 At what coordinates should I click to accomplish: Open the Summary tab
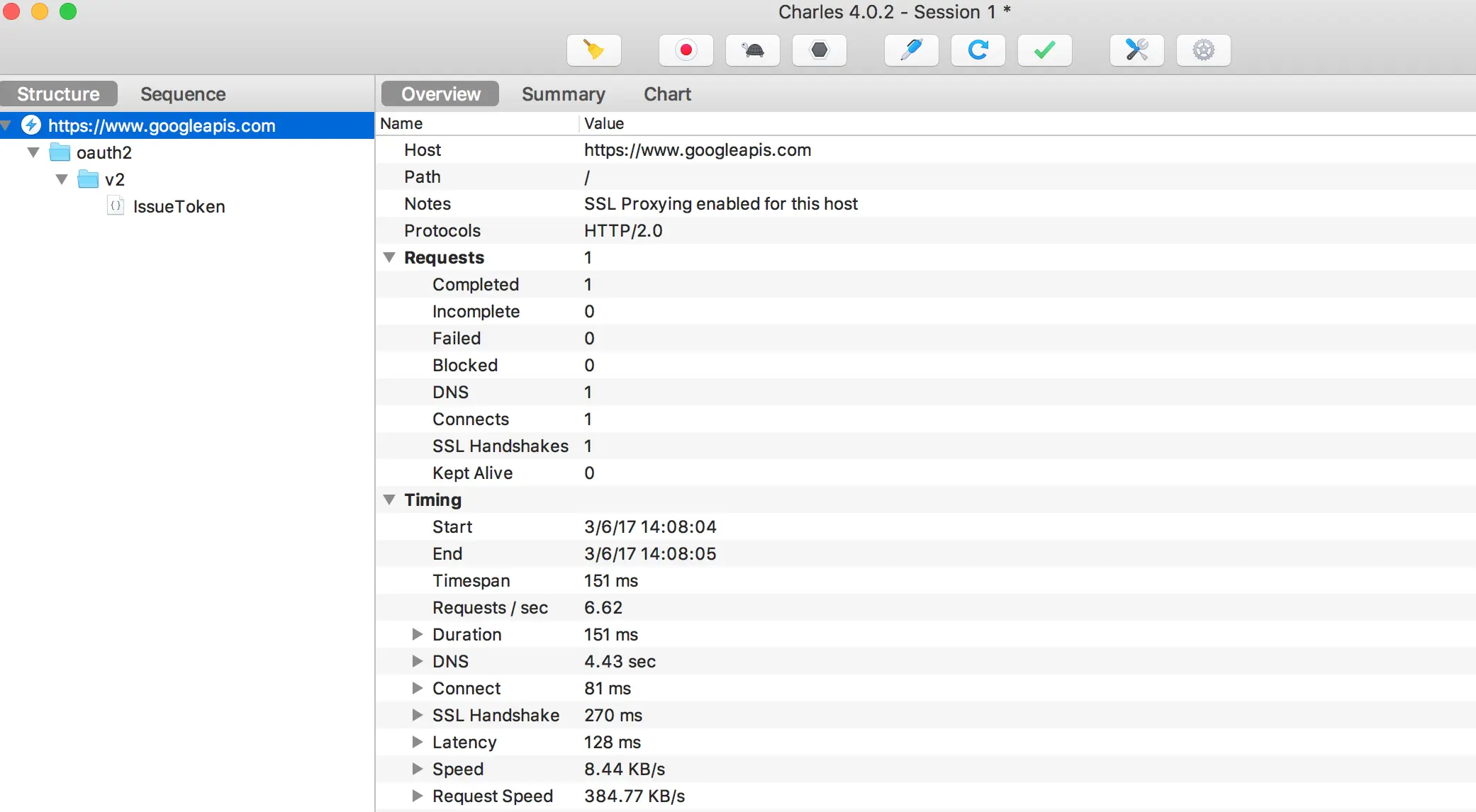click(563, 94)
